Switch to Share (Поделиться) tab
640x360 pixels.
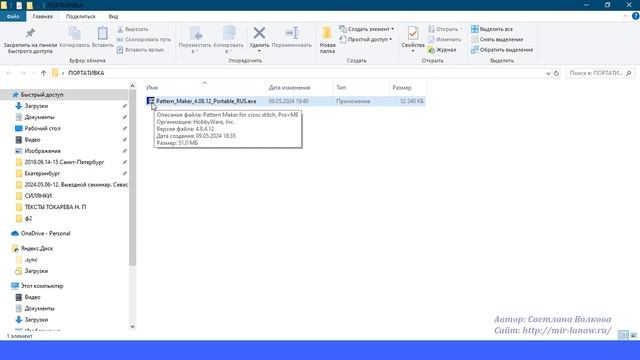click(x=80, y=16)
